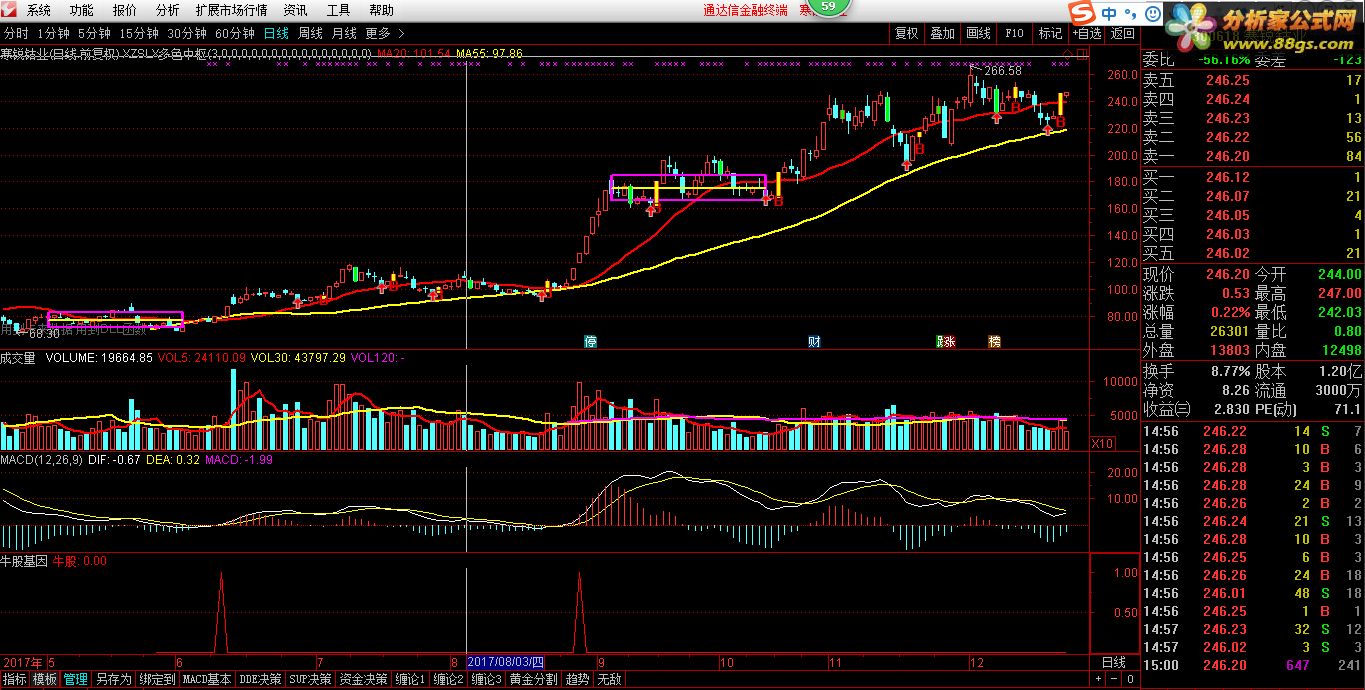The width and height of the screenshot is (1365, 690).
Task: Open F10 company info
Action: pyautogui.click(x=1014, y=33)
